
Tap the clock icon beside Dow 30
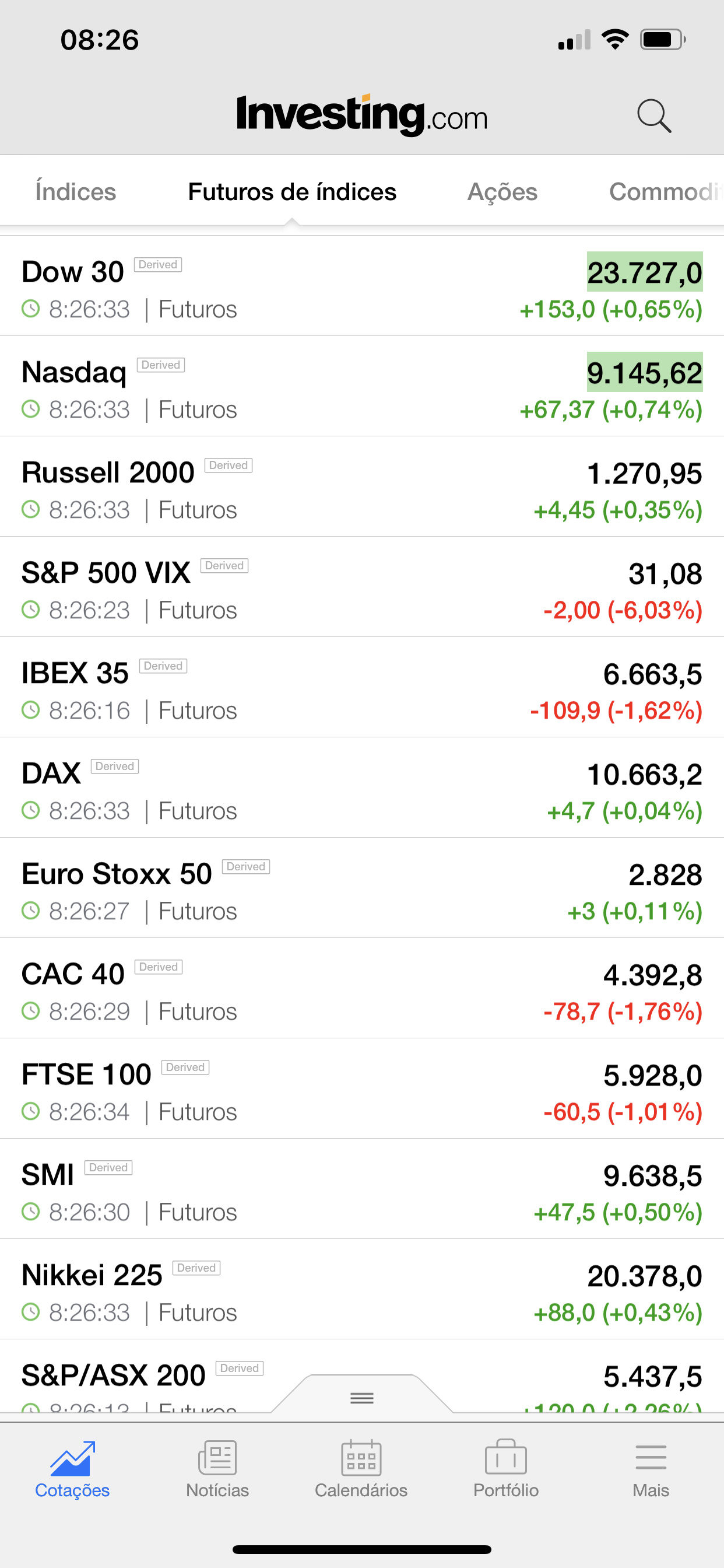[30, 309]
